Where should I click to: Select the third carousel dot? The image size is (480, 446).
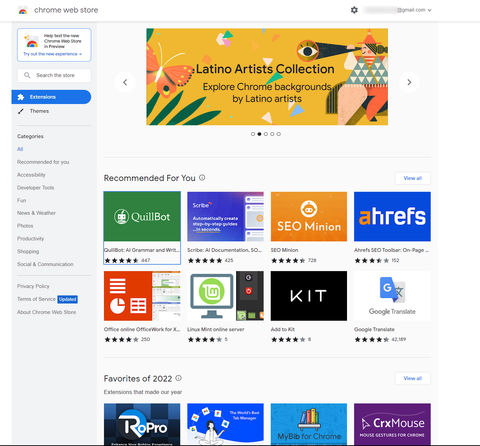[x=266, y=134]
